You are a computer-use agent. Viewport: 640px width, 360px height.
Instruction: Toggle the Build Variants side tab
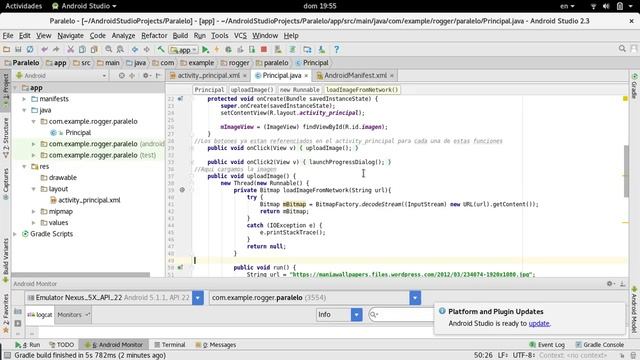coord(5,260)
